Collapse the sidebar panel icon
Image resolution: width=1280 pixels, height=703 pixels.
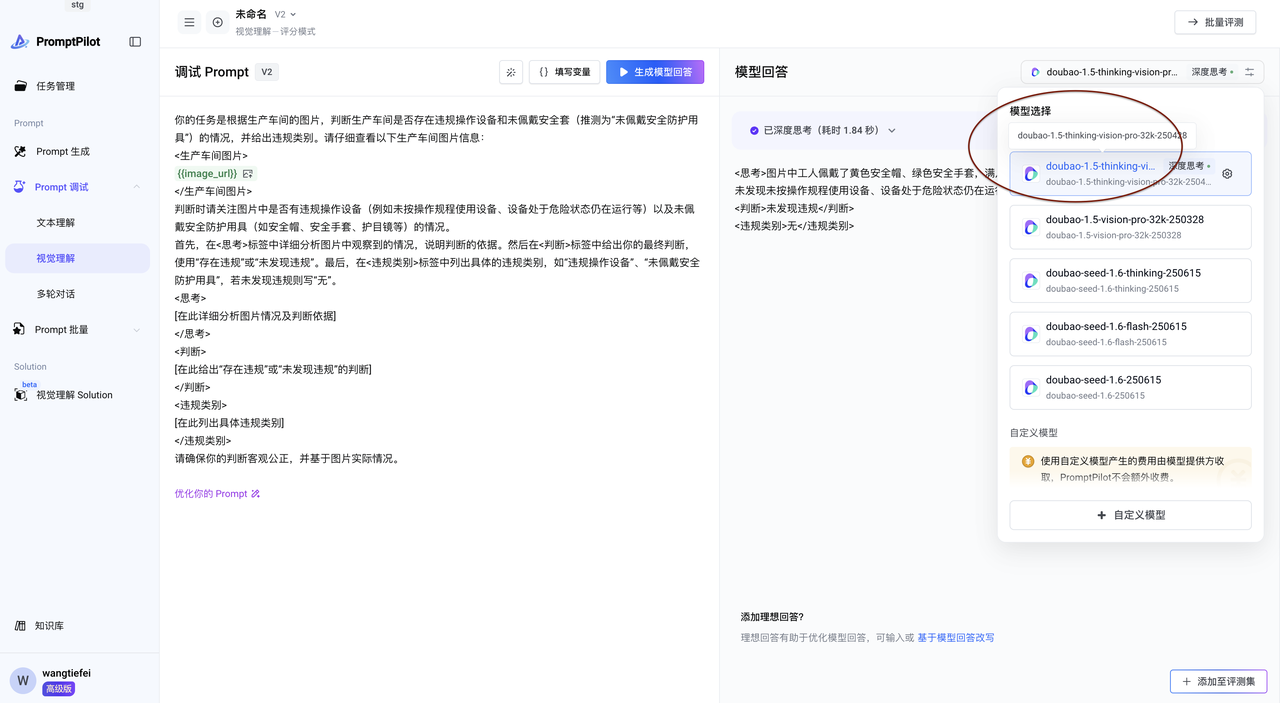point(135,42)
